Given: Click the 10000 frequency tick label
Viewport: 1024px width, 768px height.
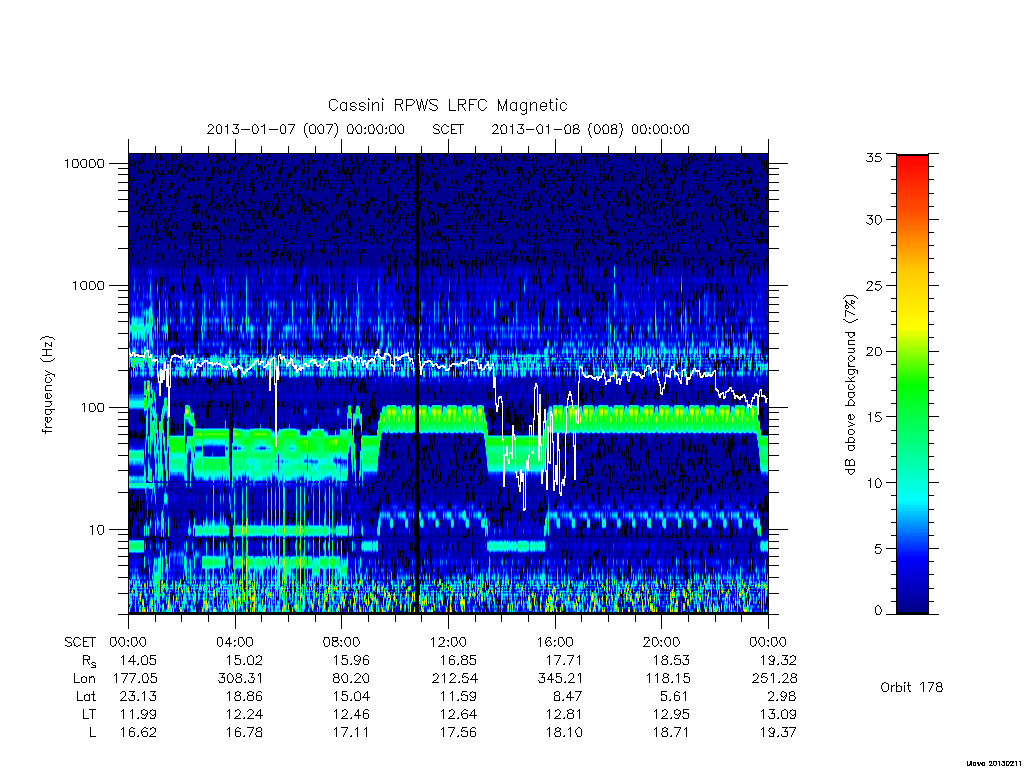Looking at the screenshot, I should 84,163.
